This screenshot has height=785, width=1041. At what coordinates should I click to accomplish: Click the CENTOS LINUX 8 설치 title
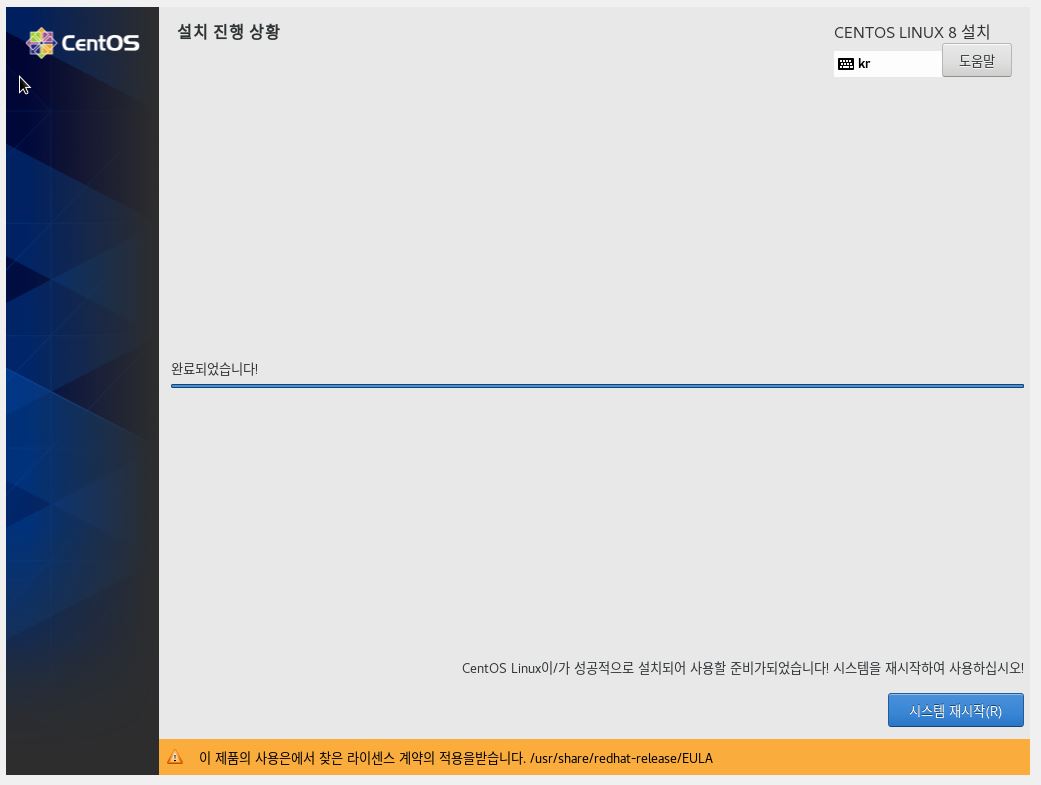(x=912, y=32)
